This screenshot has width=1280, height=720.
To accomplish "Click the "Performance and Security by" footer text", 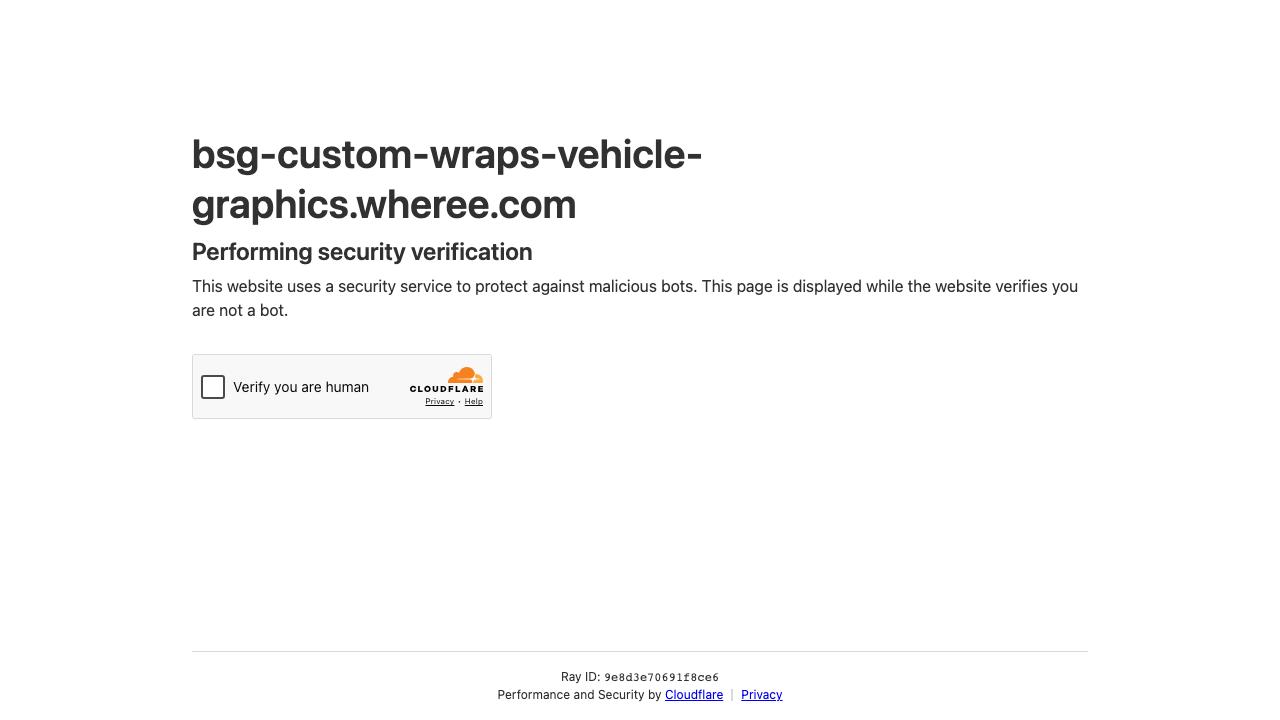I will click(579, 695).
